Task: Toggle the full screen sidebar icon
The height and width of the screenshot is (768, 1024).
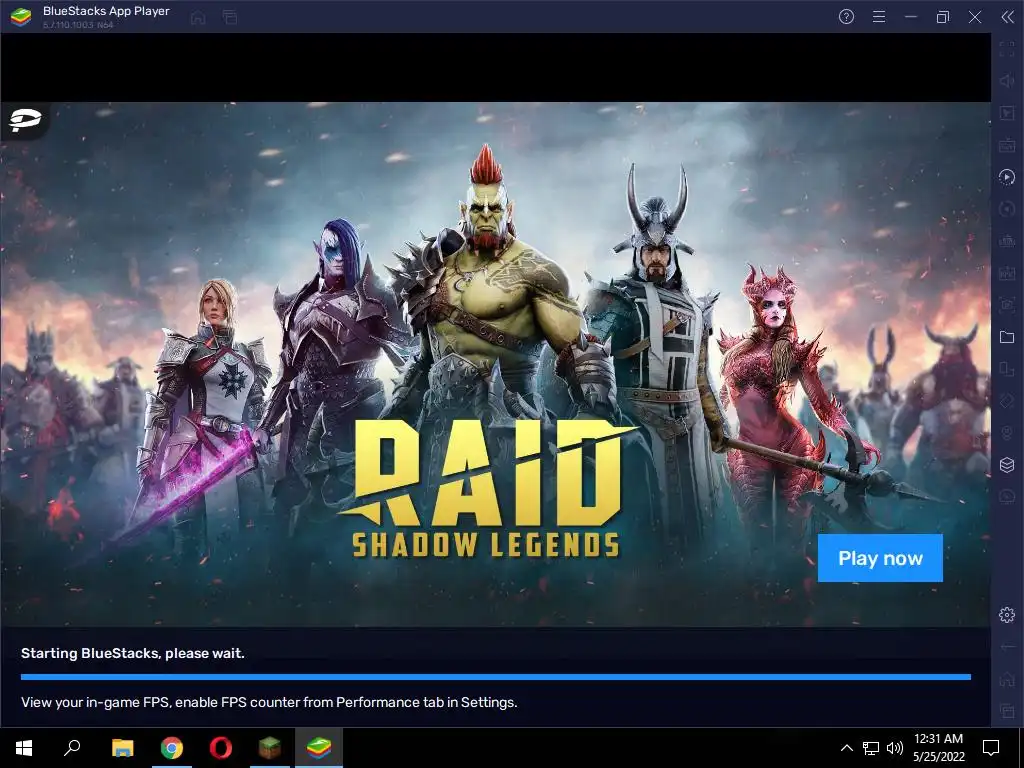Action: coord(1007,50)
